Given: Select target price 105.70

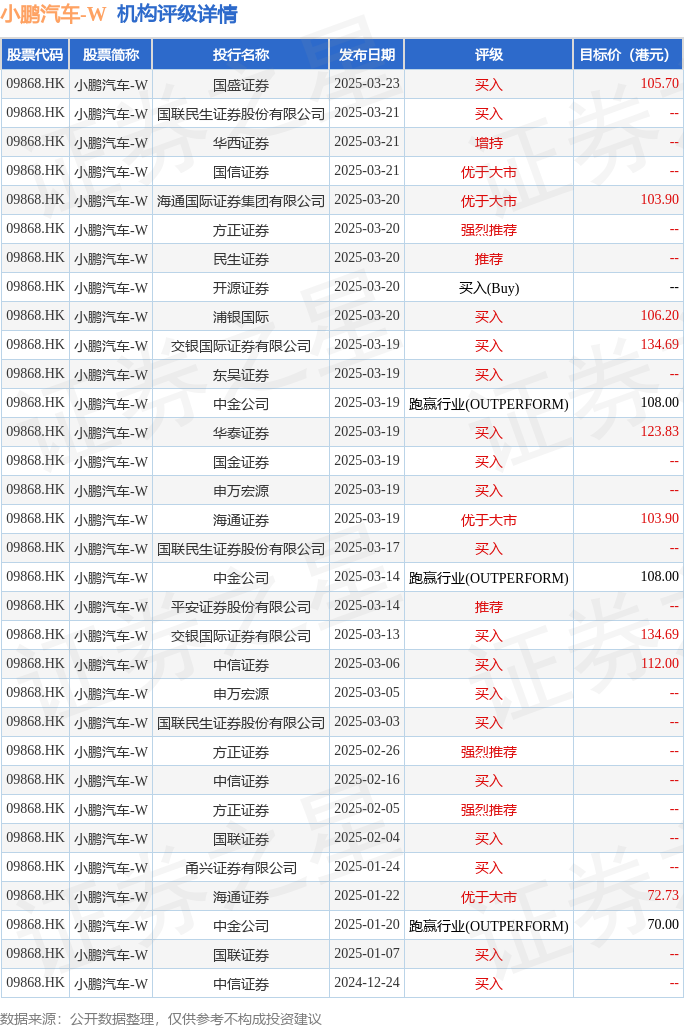Looking at the screenshot, I should pos(659,83).
